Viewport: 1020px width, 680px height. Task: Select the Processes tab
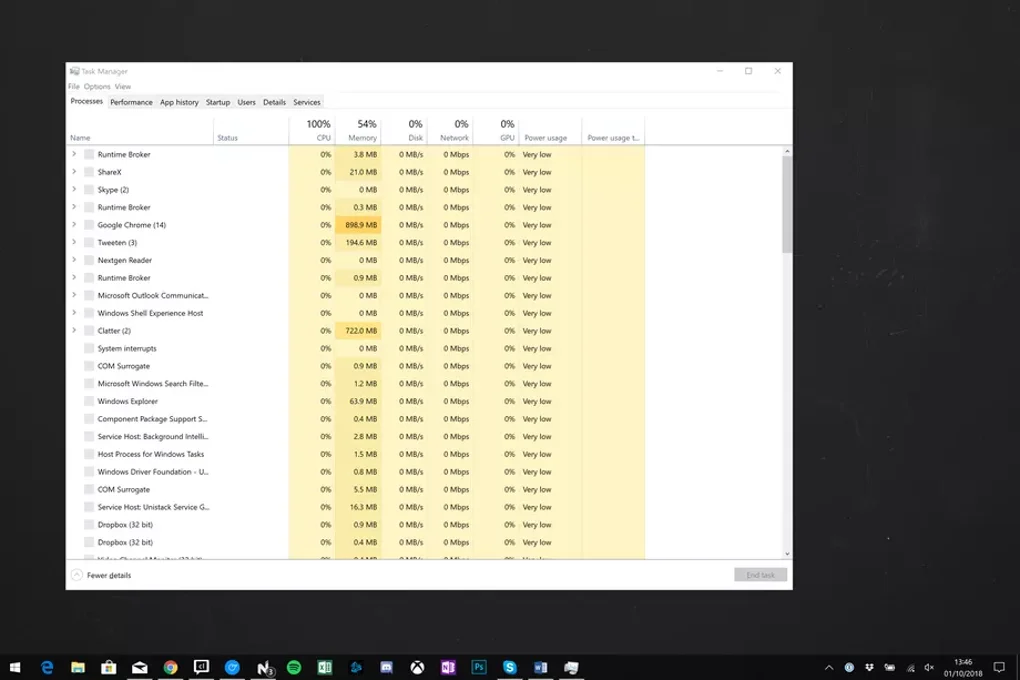(x=87, y=102)
